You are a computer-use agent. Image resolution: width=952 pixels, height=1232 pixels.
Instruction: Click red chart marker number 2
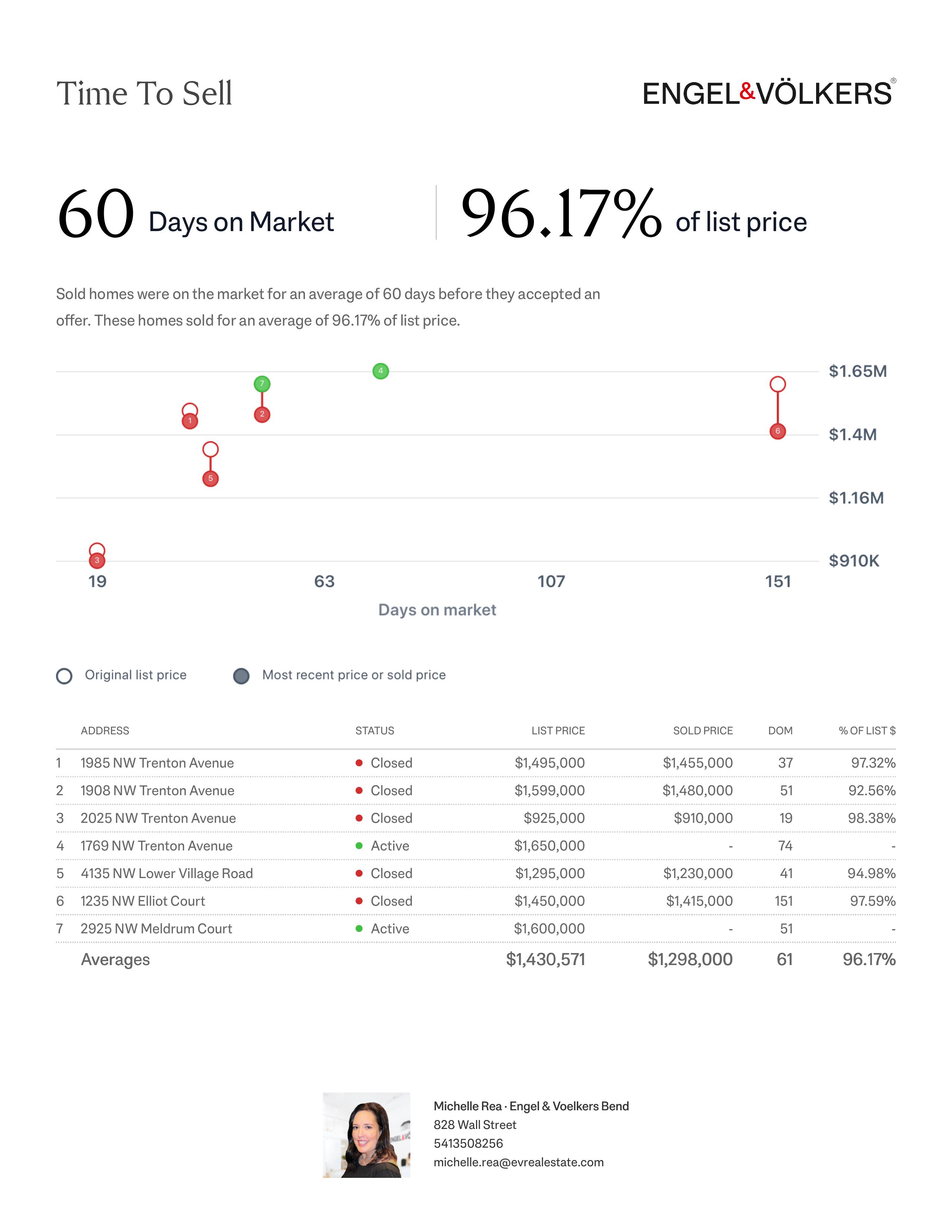(x=262, y=415)
